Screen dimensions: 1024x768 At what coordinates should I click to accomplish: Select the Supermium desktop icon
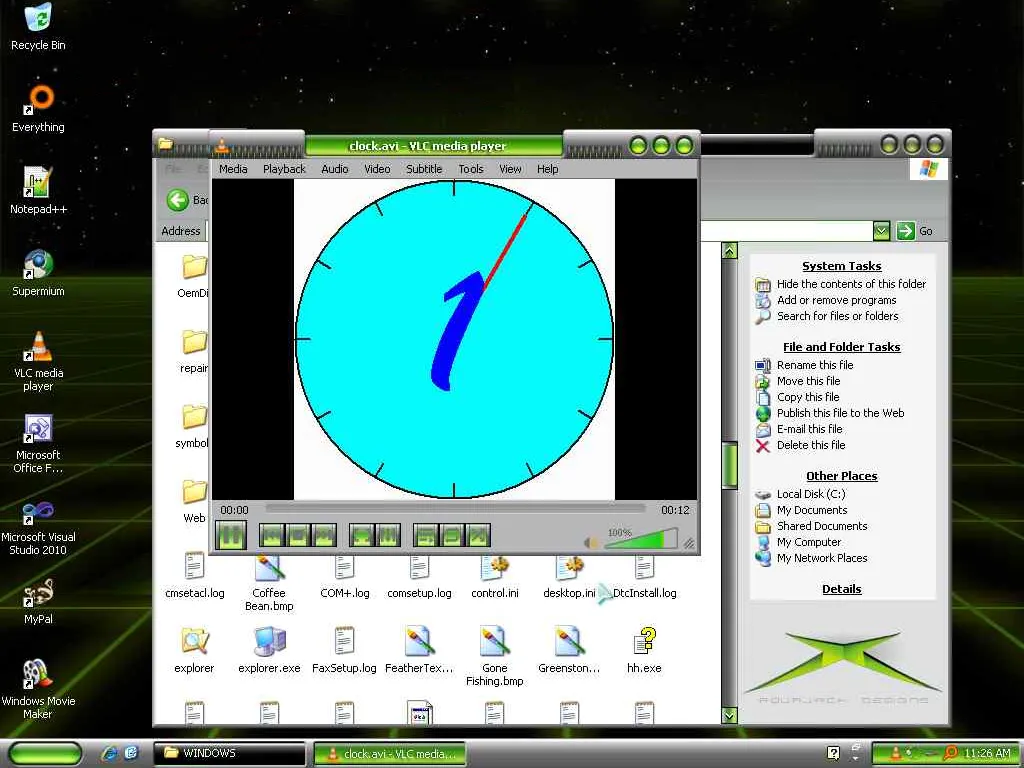tap(39, 273)
